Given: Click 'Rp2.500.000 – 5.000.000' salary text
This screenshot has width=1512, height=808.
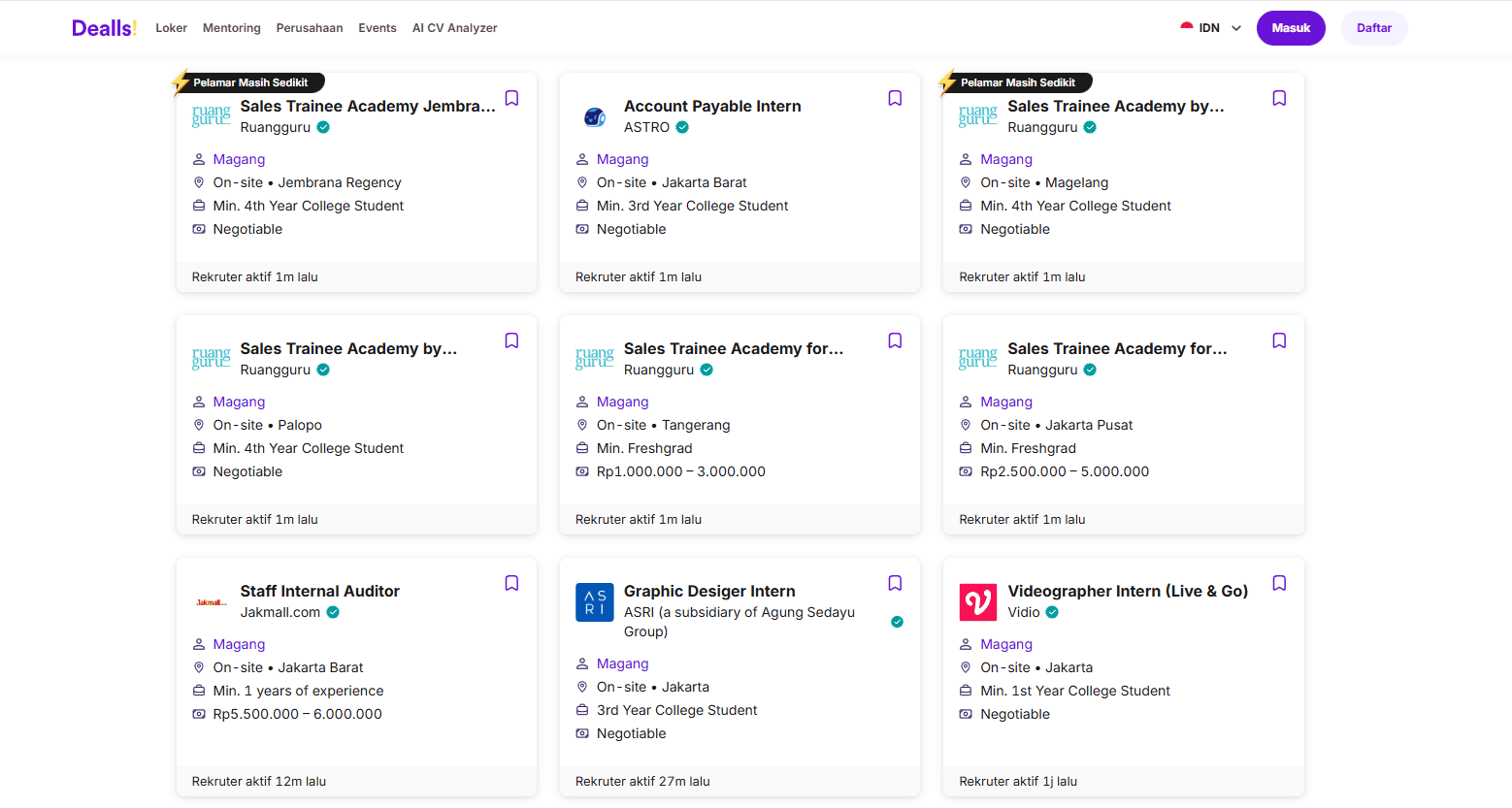Looking at the screenshot, I should click(x=1065, y=471).
